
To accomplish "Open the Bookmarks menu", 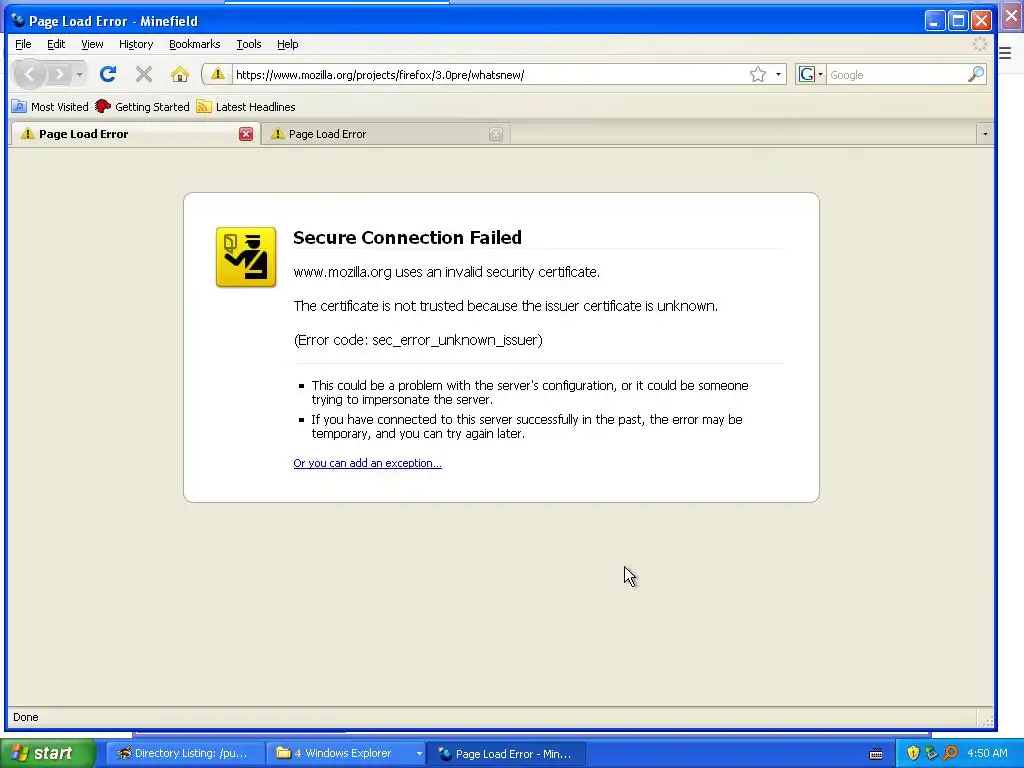I will 195,44.
